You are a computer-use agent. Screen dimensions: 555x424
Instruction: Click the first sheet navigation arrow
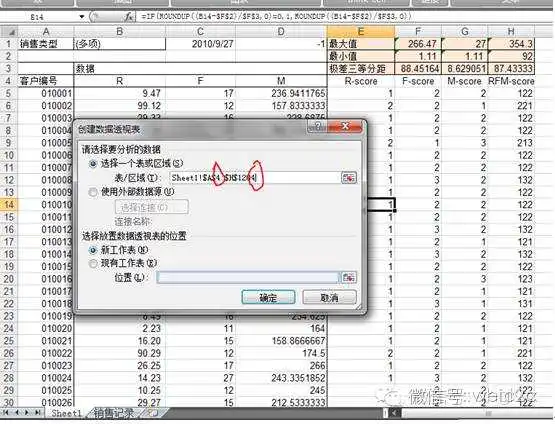click(6, 412)
